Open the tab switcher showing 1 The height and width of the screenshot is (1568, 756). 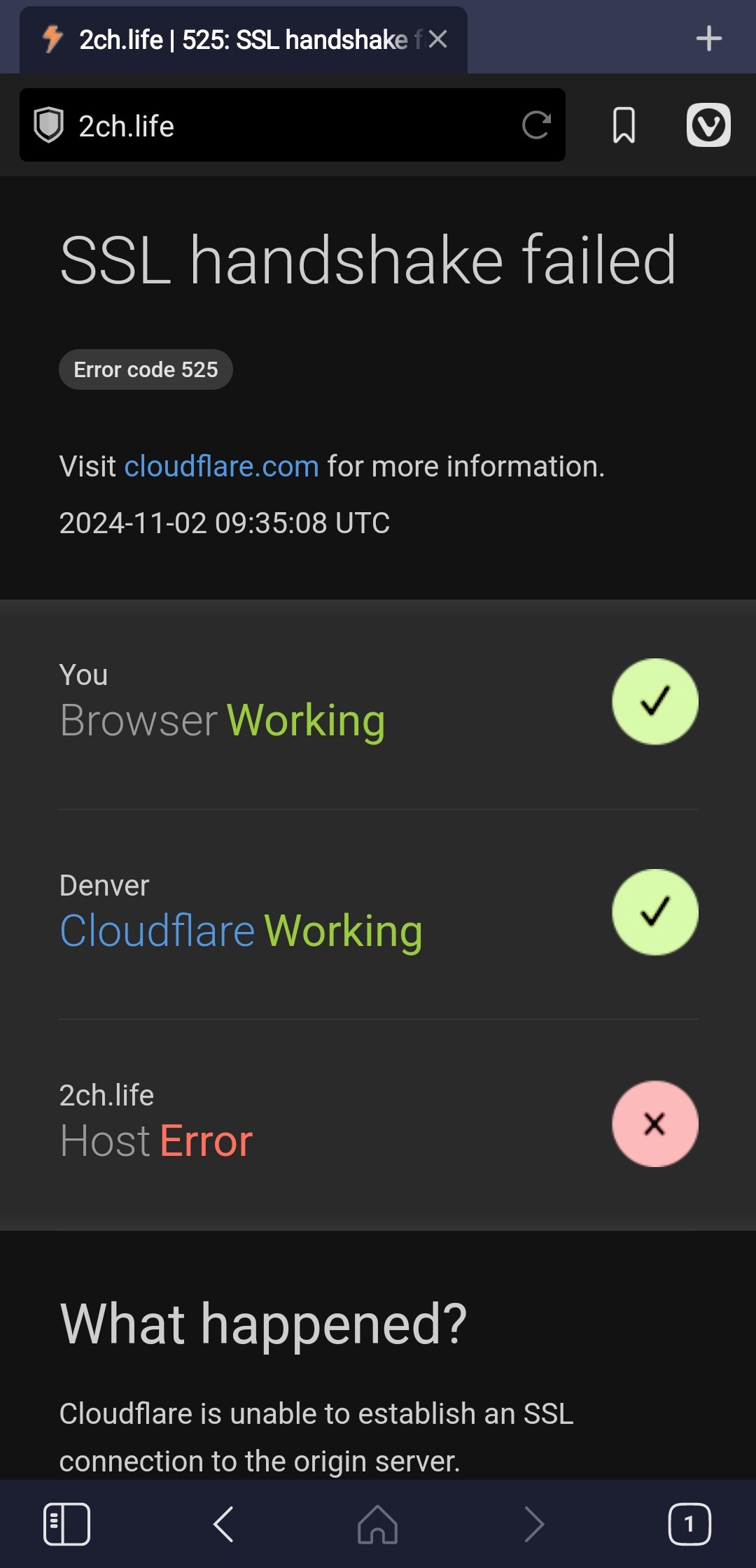pos(689,1524)
